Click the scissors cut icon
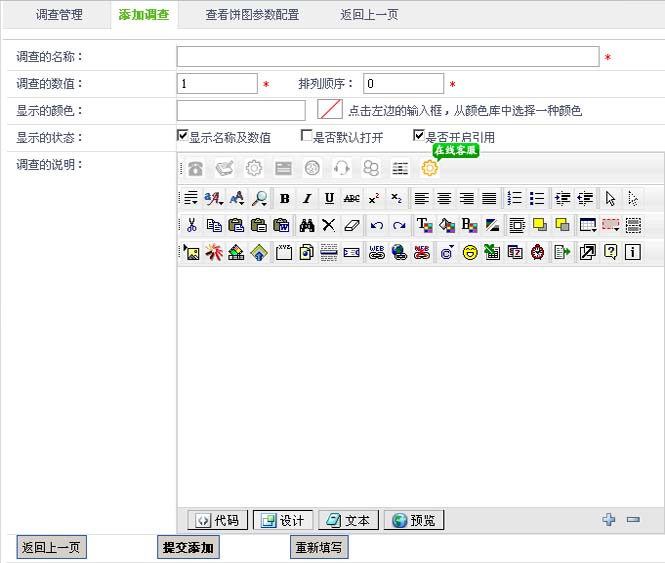Viewport: 665px width, 563px height. click(192, 225)
